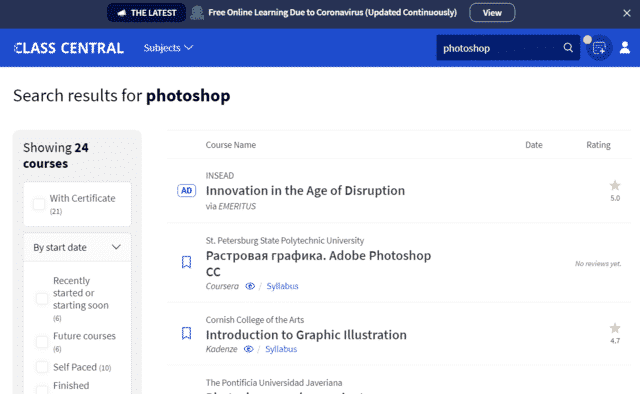Click the star rating 5.0 icon

(x=615, y=186)
